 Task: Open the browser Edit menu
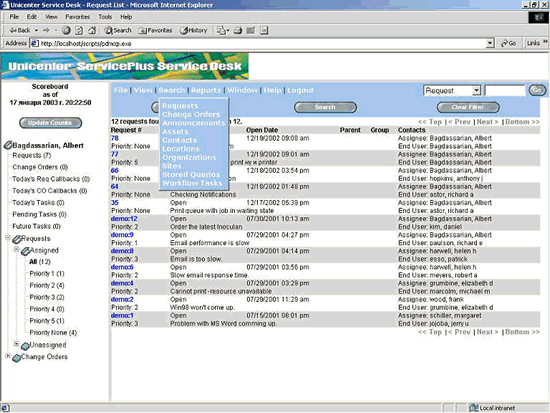32,17
